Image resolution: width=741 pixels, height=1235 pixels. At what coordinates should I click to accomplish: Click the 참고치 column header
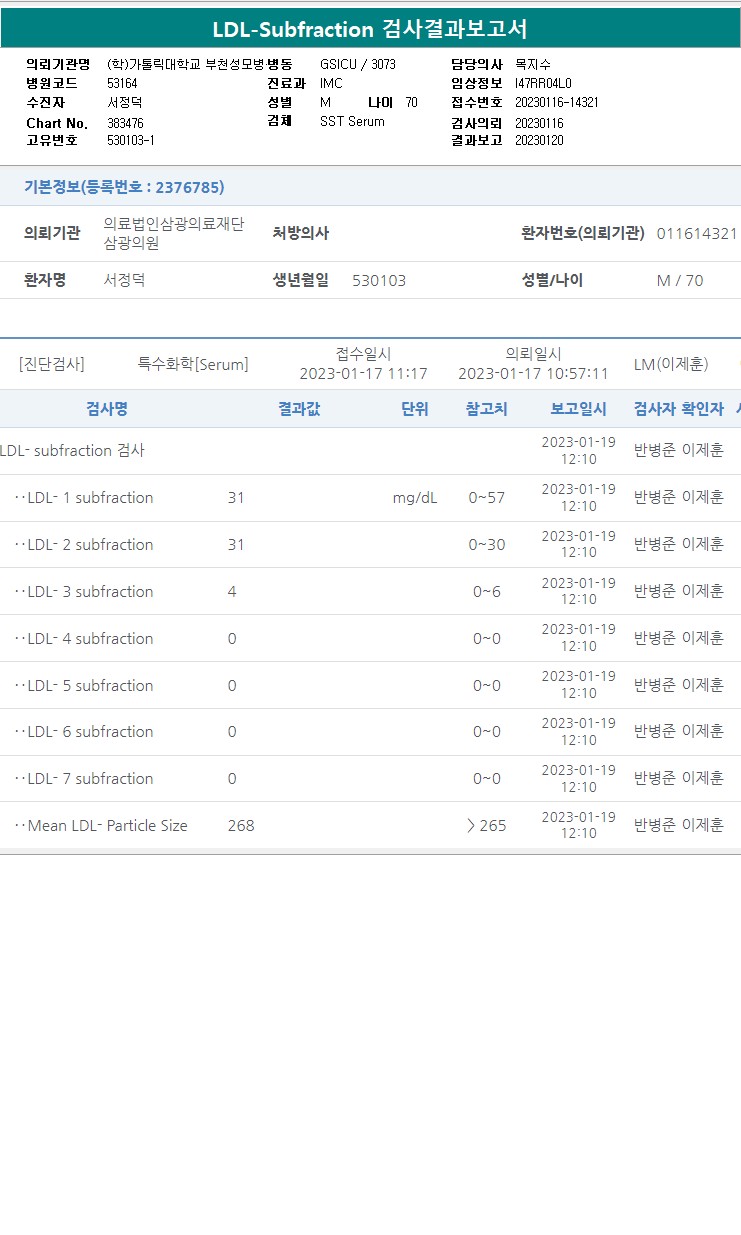487,409
